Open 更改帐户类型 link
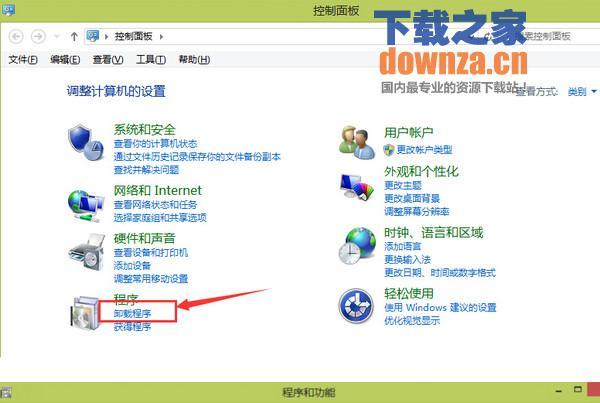Image resolution: width=600 pixels, height=403 pixels. (x=424, y=150)
